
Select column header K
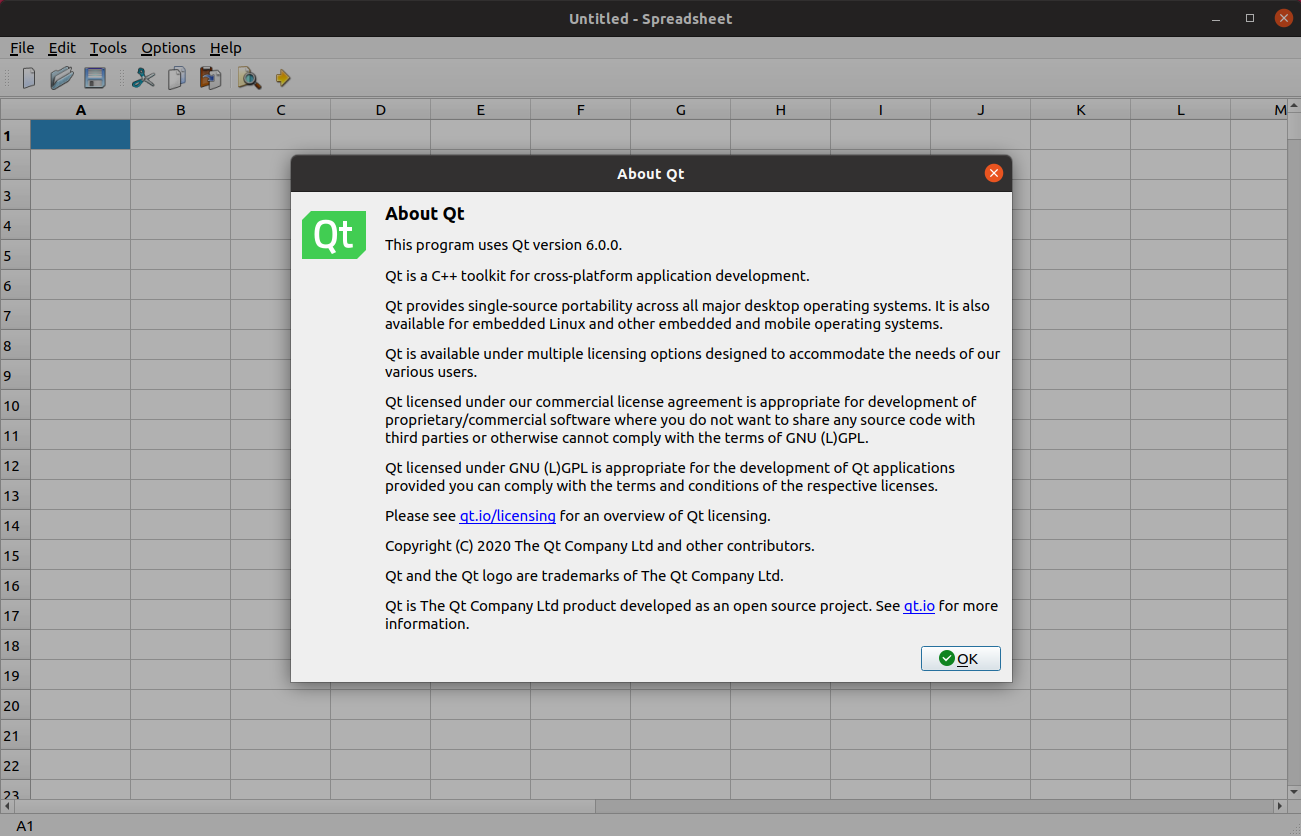click(1080, 110)
